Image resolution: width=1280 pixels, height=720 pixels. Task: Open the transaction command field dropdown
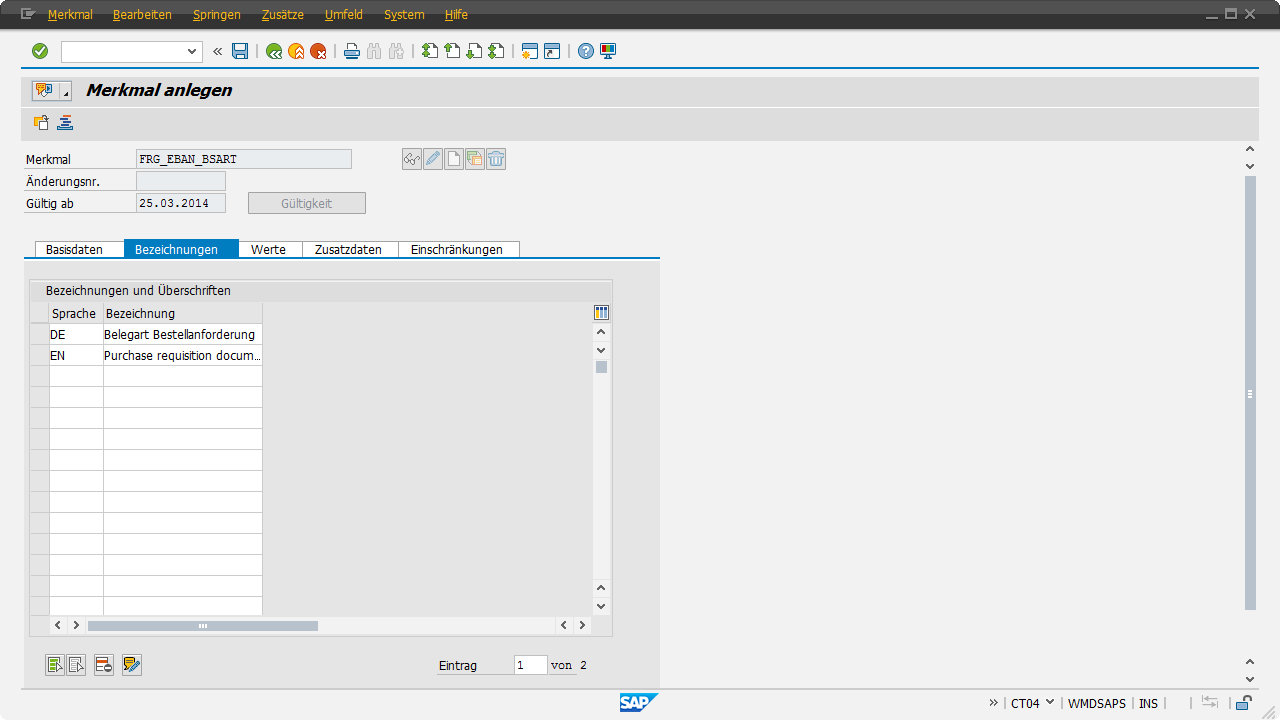(193, 51)
